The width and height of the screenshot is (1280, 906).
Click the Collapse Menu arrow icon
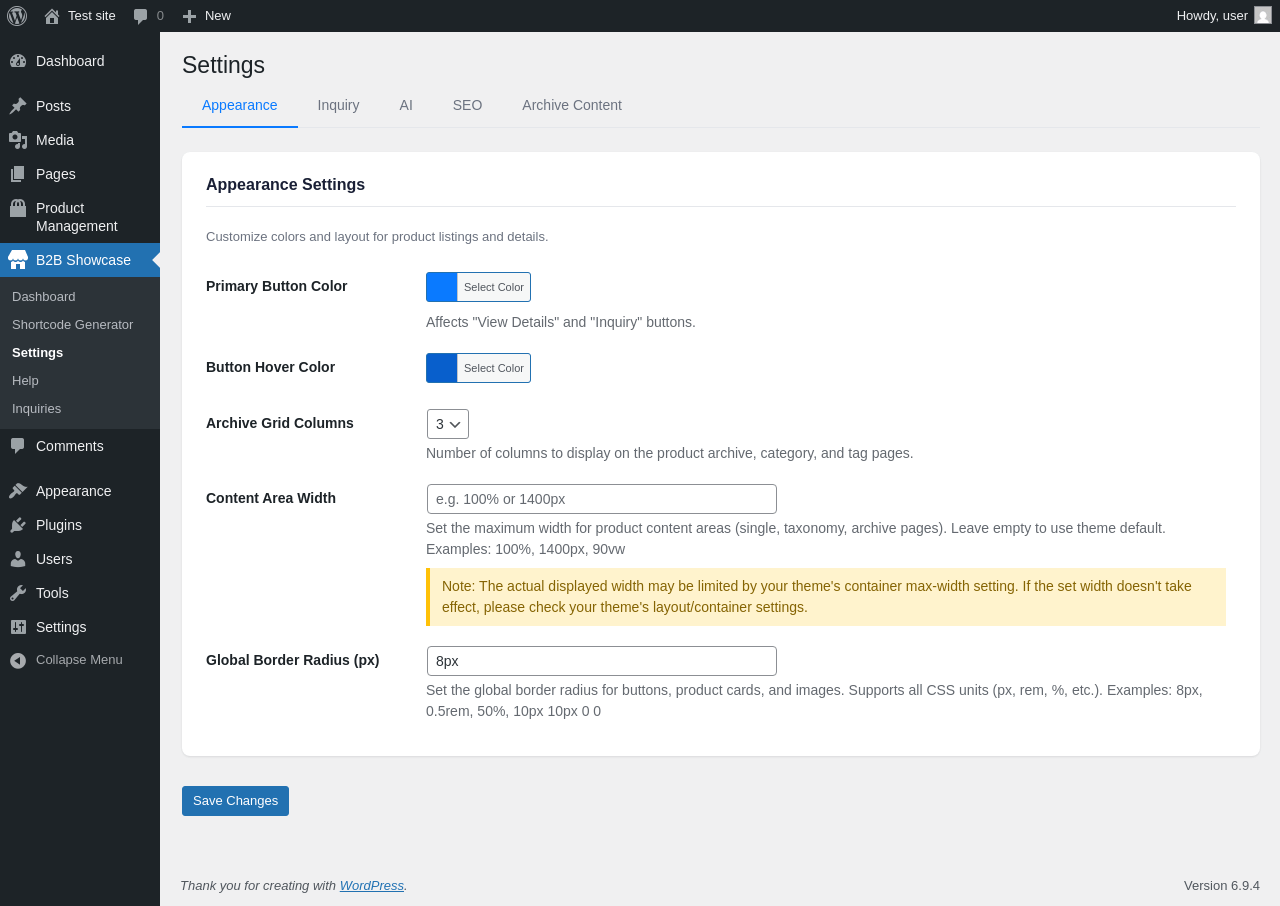point(18,660)
